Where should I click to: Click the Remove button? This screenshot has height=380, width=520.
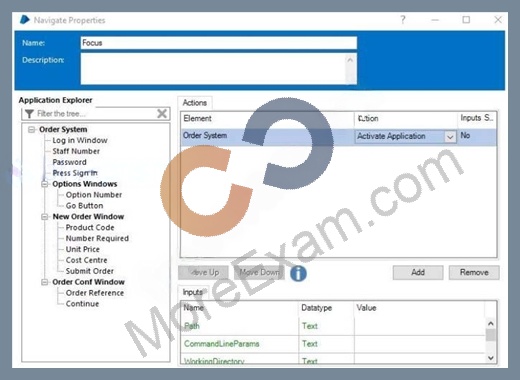(474, 272)
